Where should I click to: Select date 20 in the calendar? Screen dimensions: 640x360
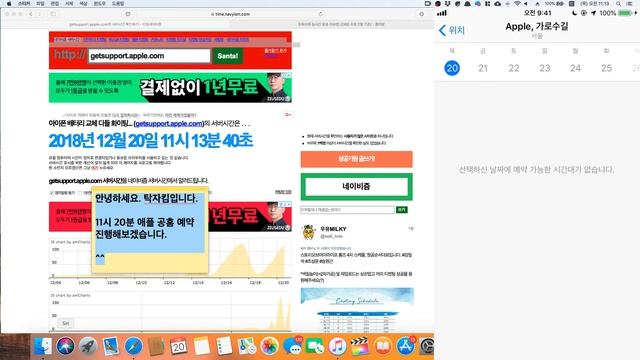[x=452, y=68]
